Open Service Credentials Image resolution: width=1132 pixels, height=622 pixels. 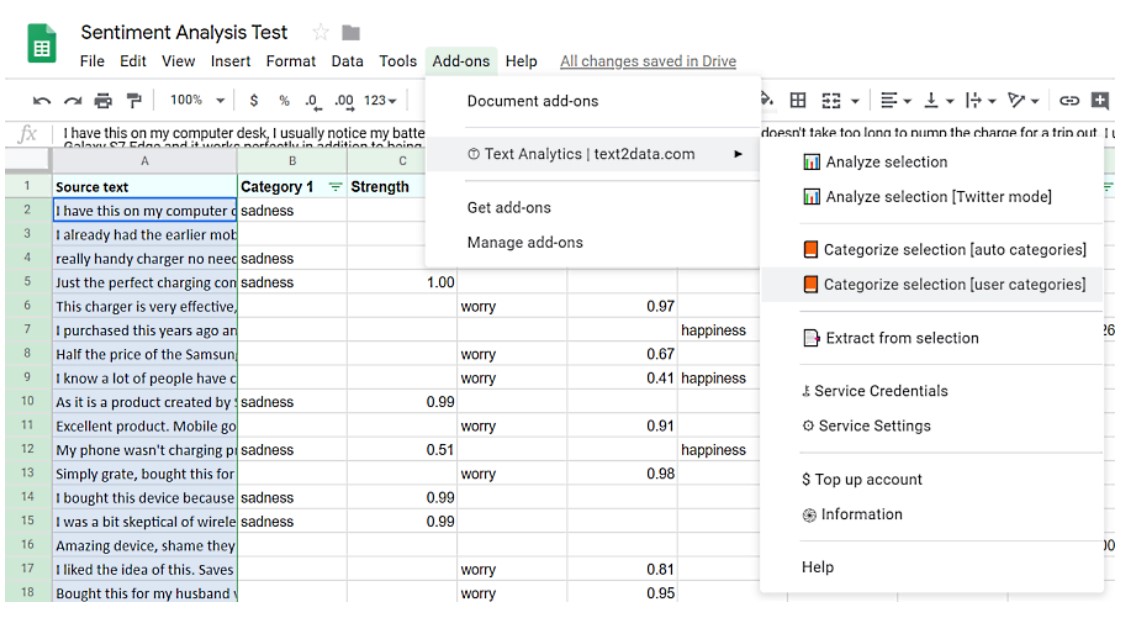pyautogui.click(x=874, y=391)
